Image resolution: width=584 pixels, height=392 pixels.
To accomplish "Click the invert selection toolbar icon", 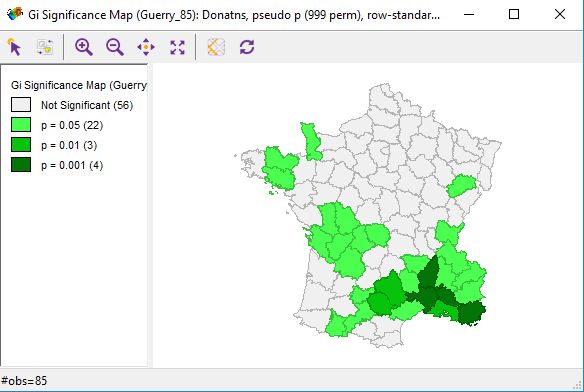I will pyautogui.click(x=45, y=47).
